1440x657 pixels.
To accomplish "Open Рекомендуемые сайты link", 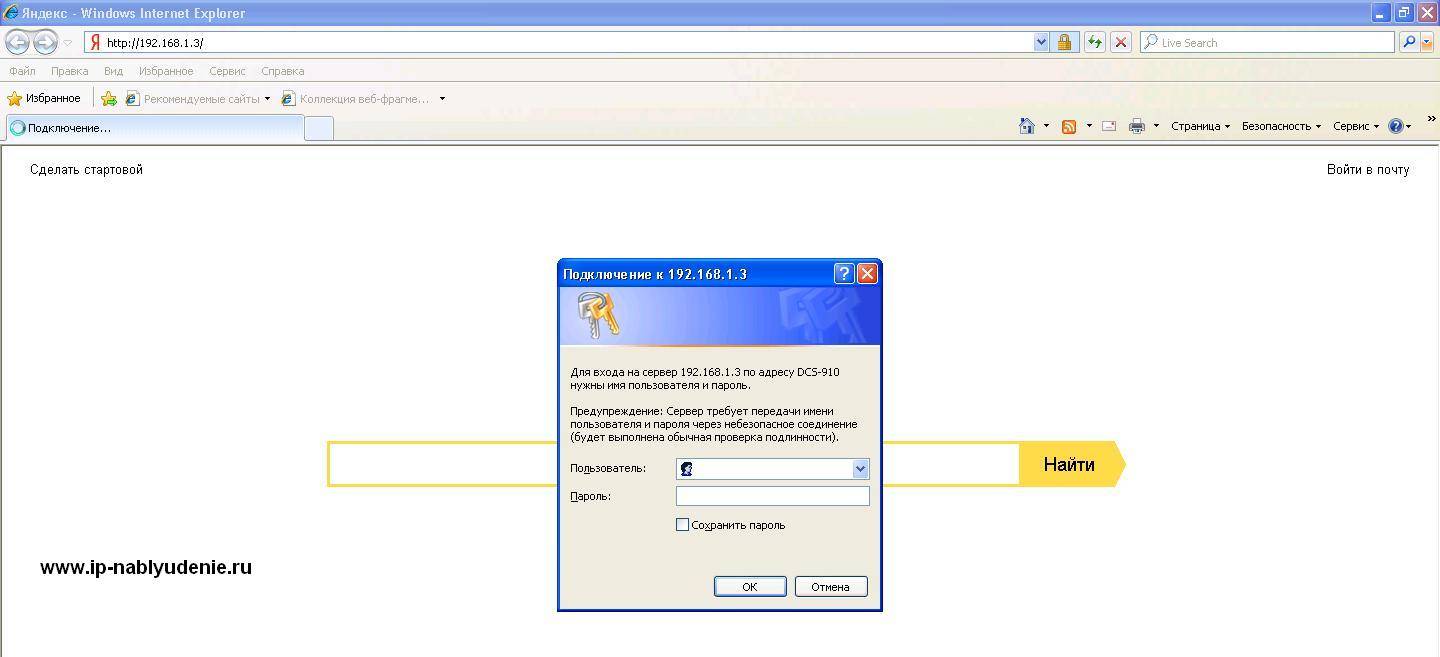I will pyautogui.click(x=193, y=98).
